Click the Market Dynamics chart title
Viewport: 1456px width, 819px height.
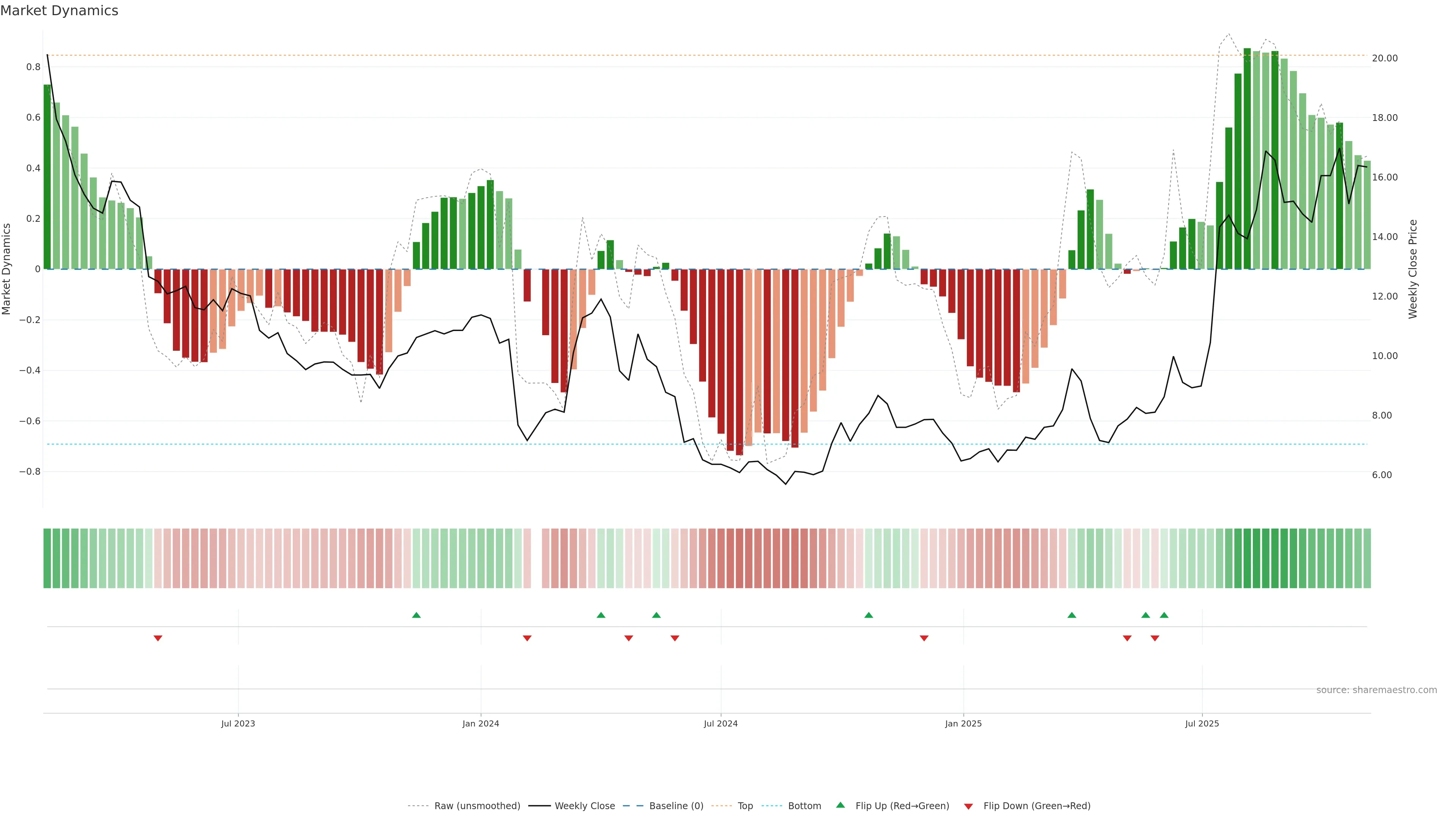click(x=60, y=11)
